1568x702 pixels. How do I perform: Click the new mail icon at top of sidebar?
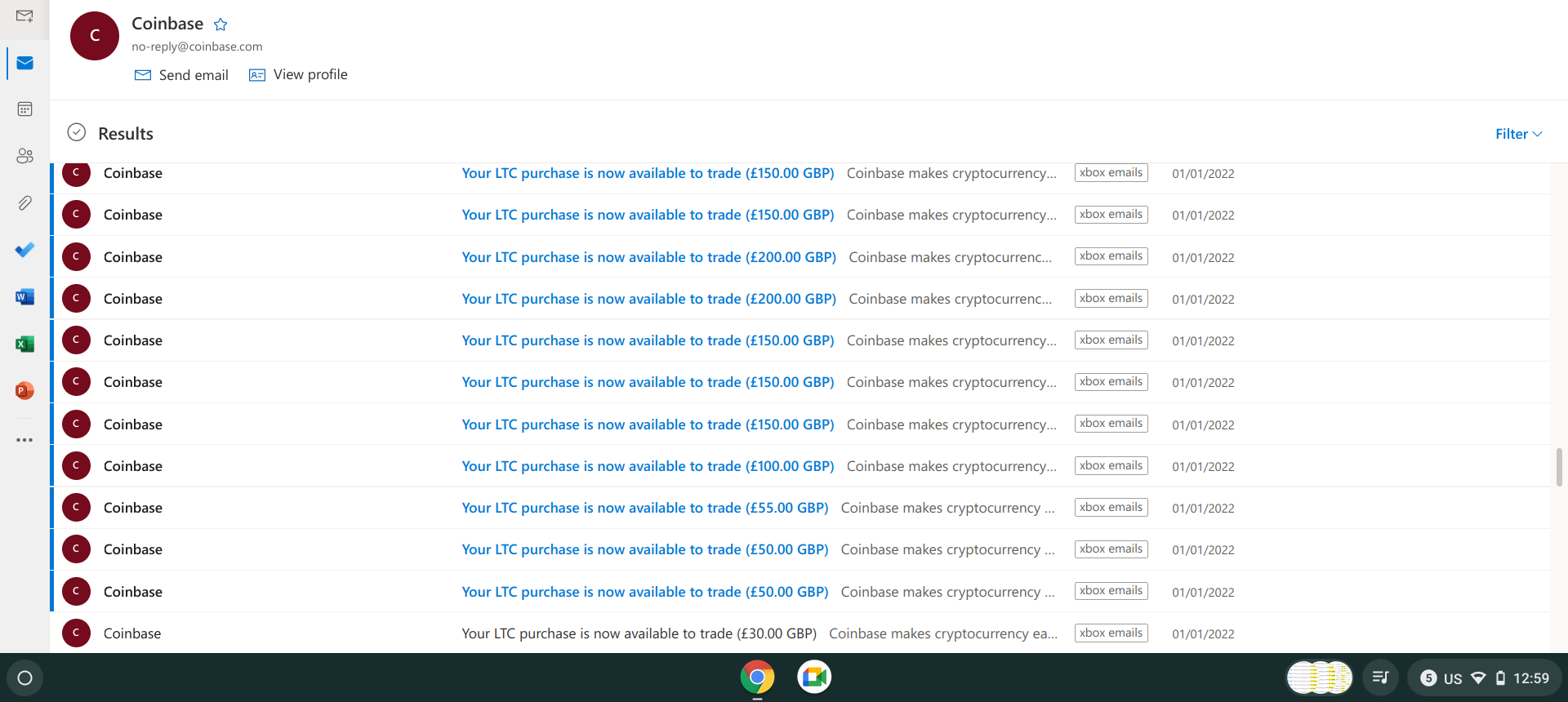click(24, 16)
